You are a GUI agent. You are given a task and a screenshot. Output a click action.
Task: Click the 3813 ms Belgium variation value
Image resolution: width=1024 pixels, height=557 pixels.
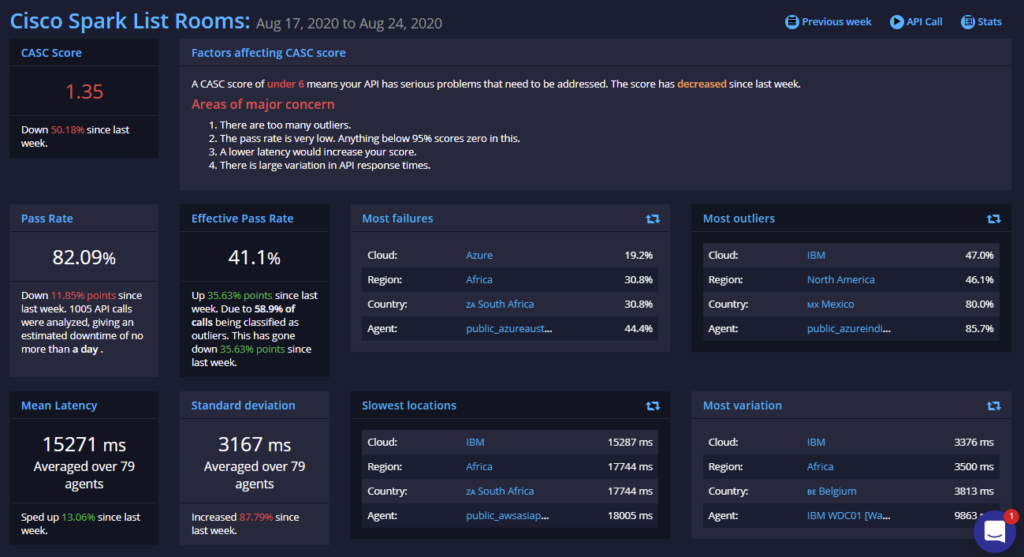click(974, 491)
